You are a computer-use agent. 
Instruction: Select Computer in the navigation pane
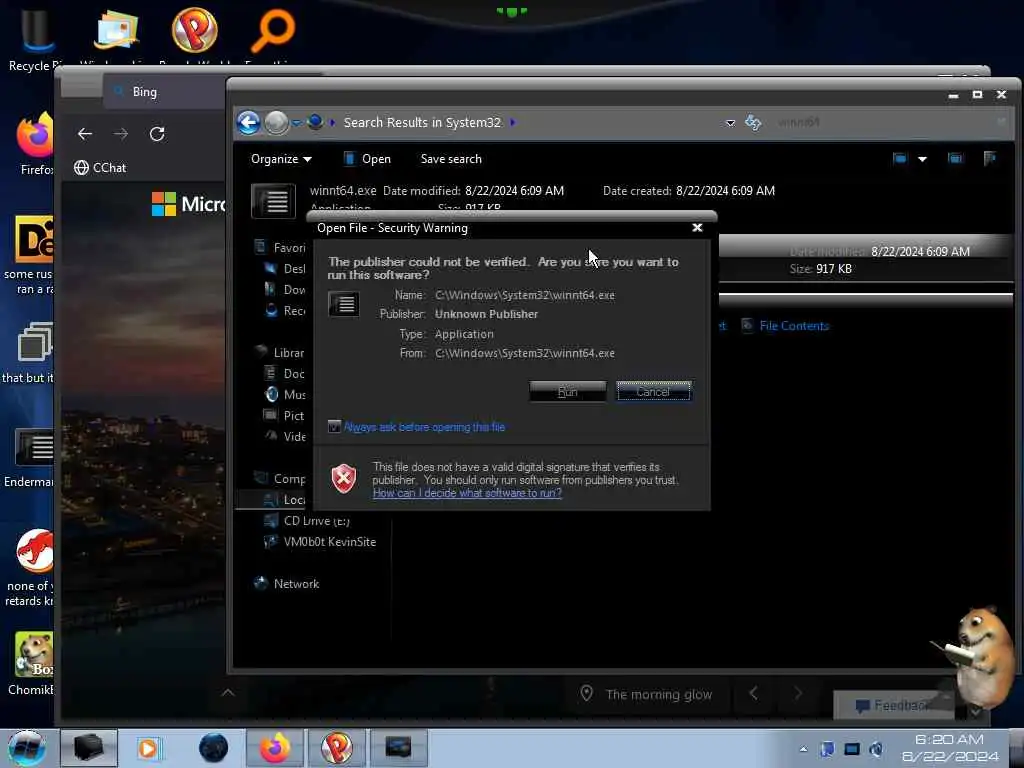pos(280,479)
